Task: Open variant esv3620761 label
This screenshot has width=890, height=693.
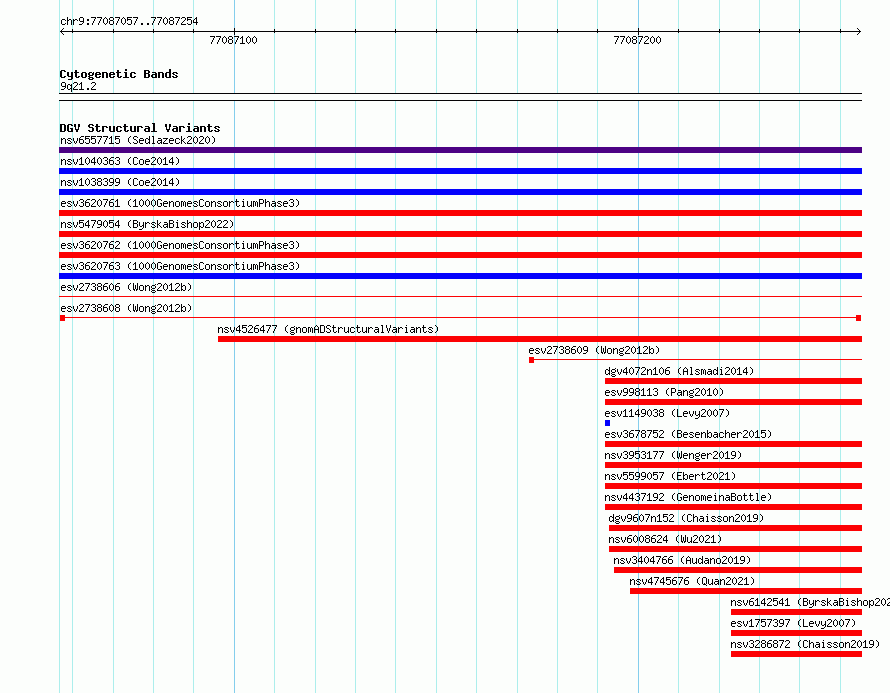Action: point(180,203)
